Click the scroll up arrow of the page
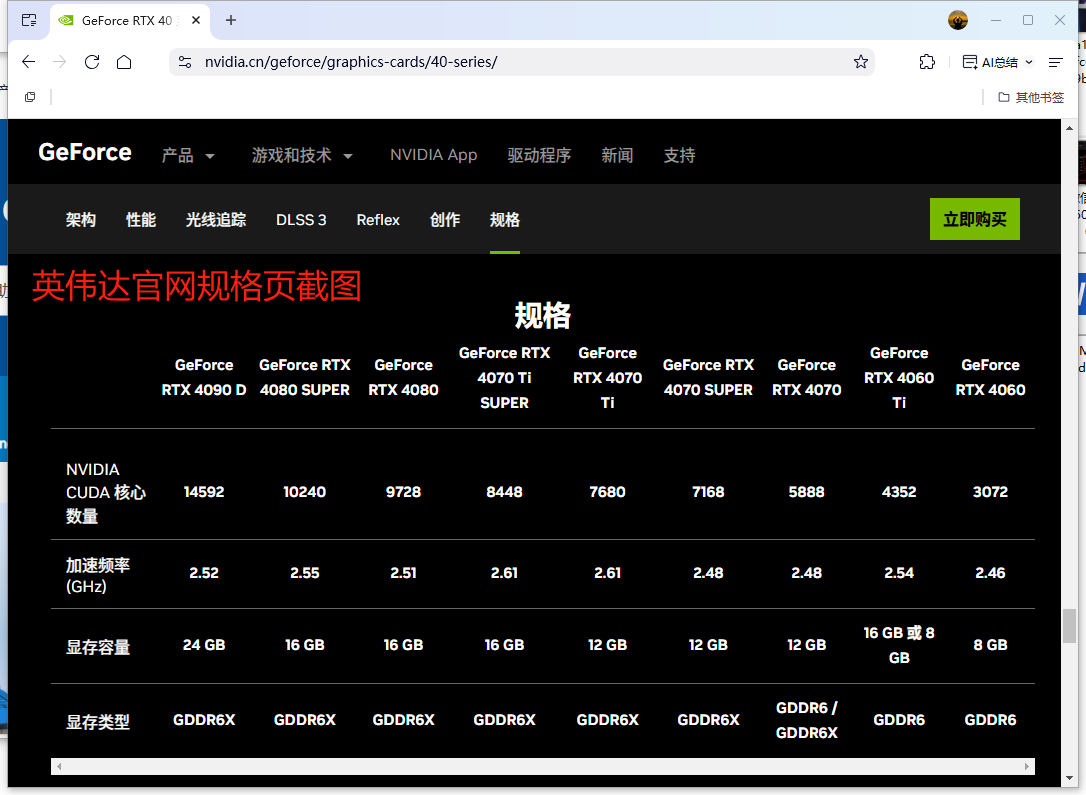Image resolution: width=1086 pixels, height=795 pixels. point(1070,128)
